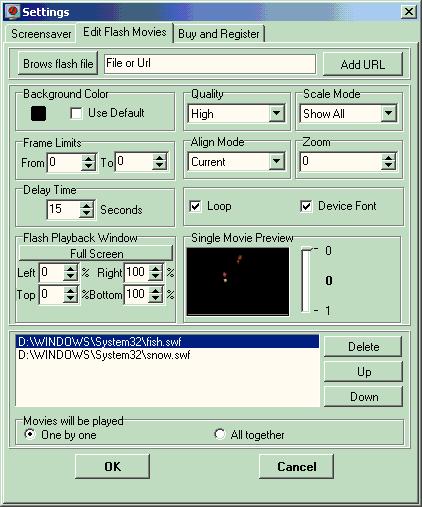This screenshot has width=422, height=507.
Task: Decrease the Left percent spinner value
Action: [x=70, y=277]
